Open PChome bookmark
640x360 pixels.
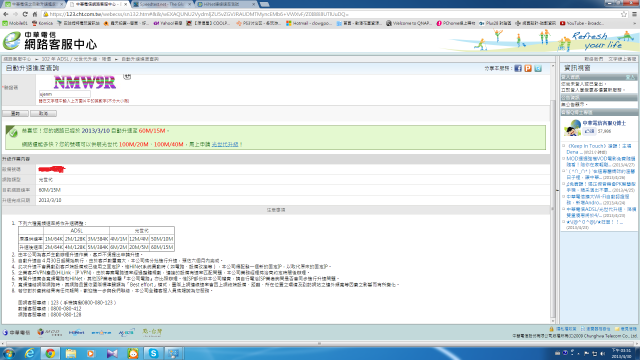[x=456, y=23]
